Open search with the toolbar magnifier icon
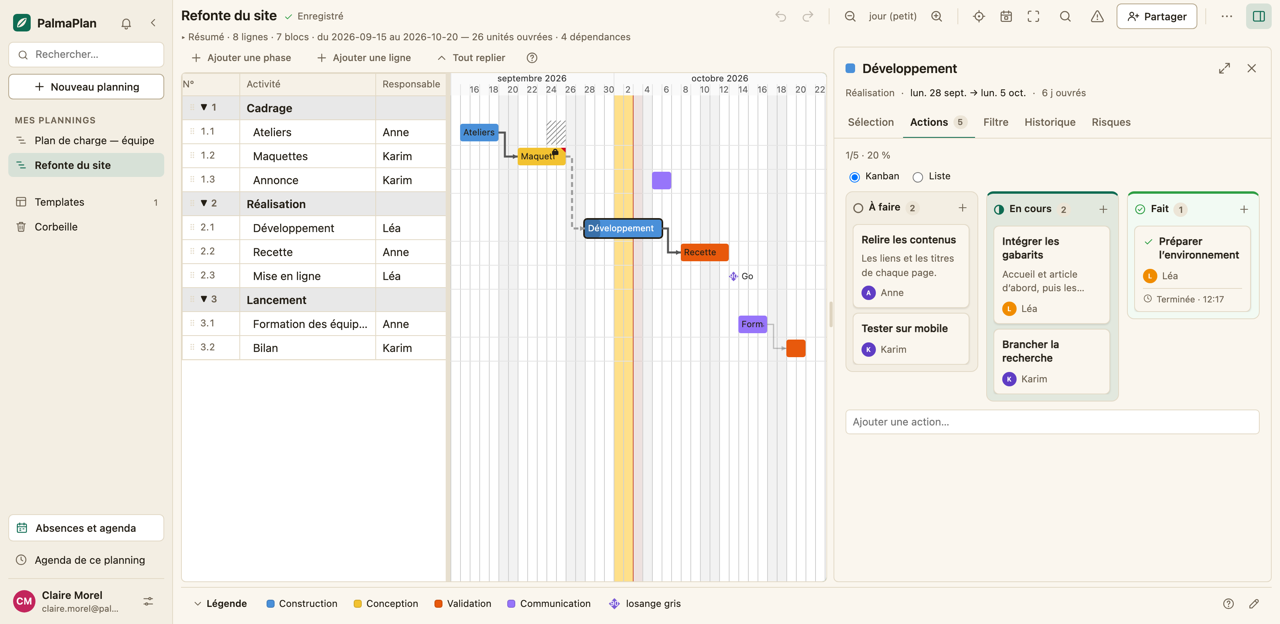Viewport: 1280px width, 624px height. (1065, 16)
